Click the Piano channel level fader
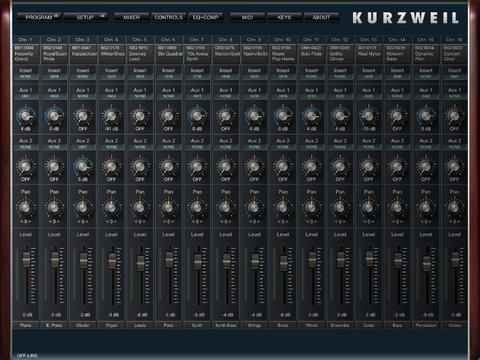Screen dimensions: 480x360 [x=26, y=259]
